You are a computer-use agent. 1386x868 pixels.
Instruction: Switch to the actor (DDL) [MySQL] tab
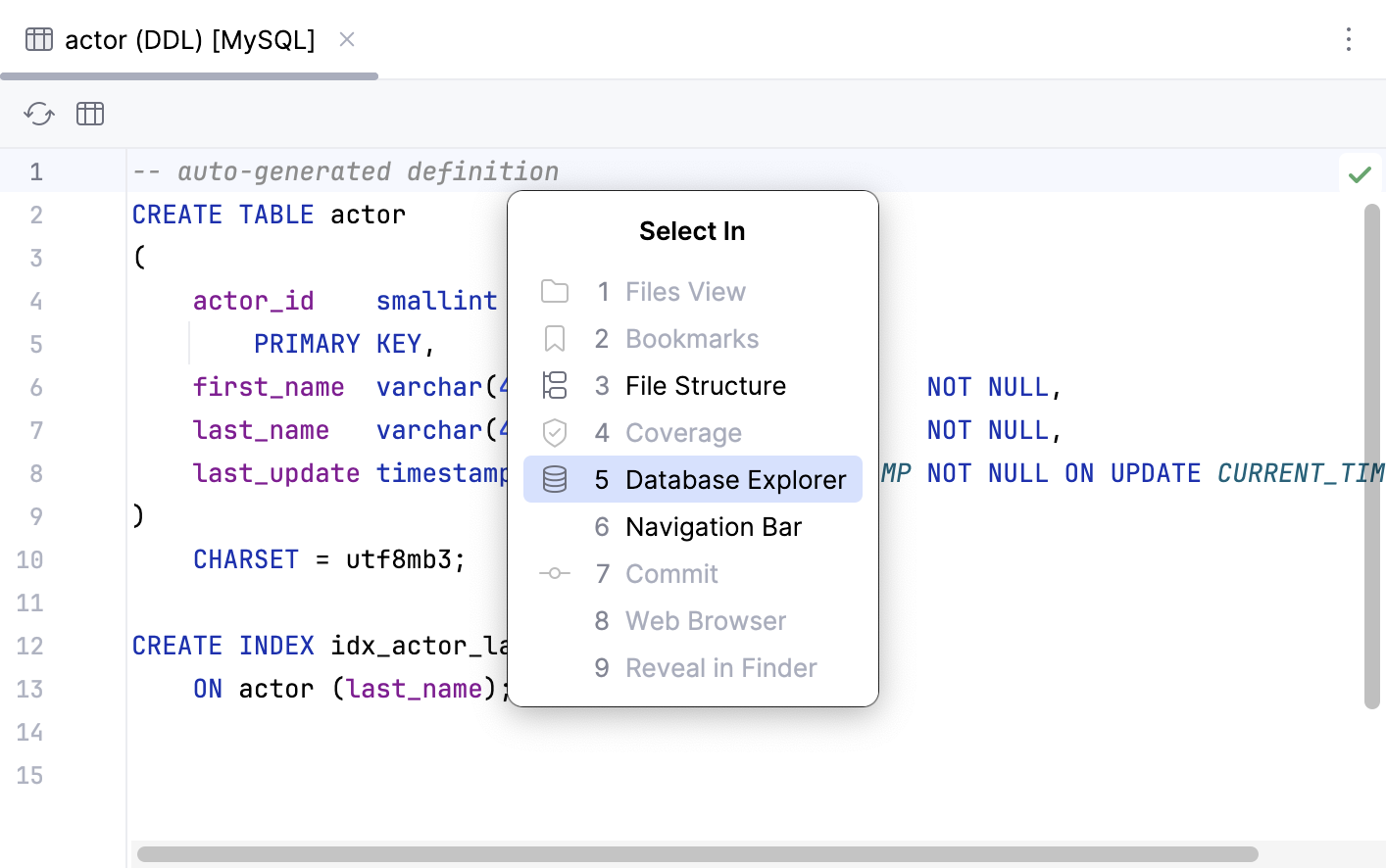click(188, 39)
